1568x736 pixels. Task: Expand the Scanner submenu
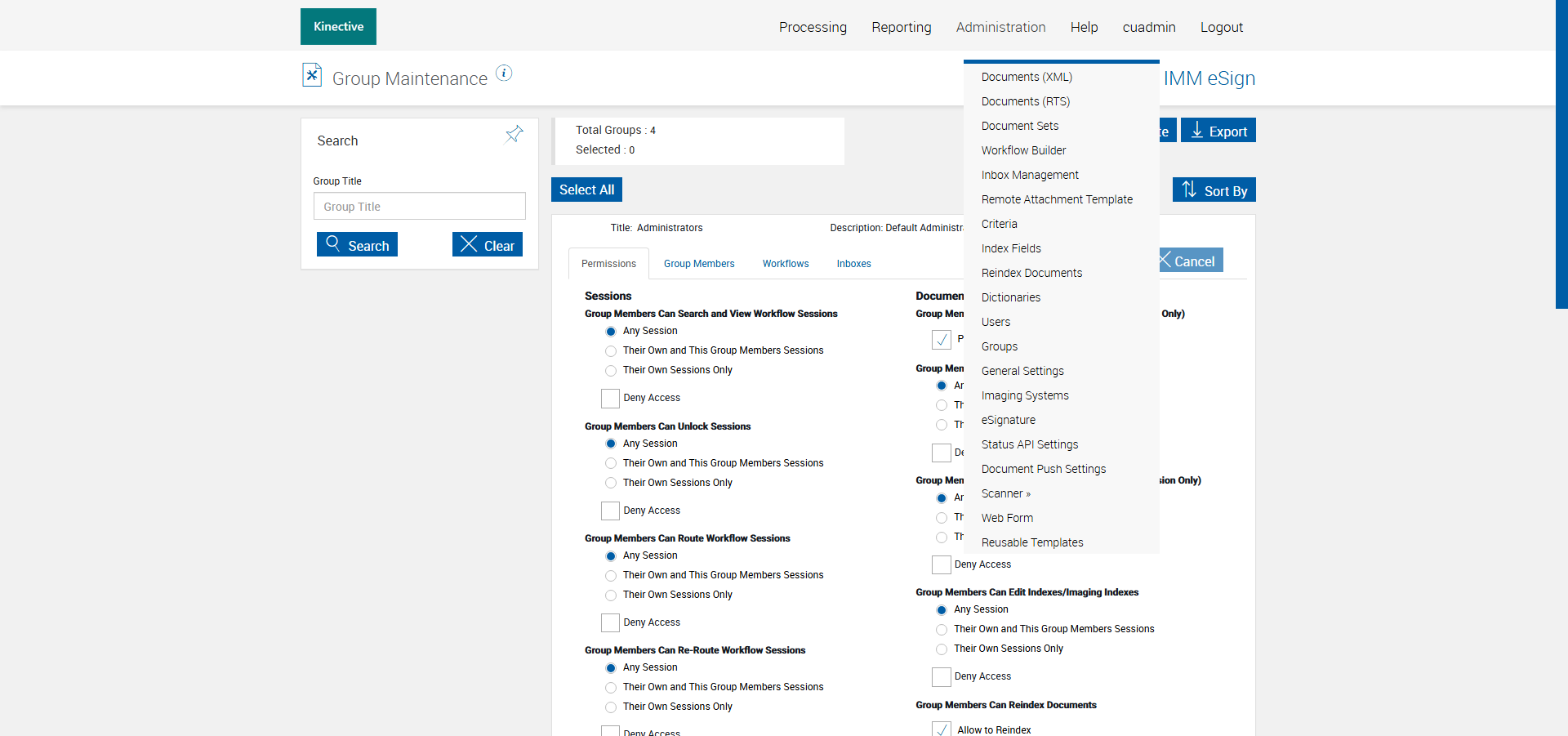coord(1005,493)
